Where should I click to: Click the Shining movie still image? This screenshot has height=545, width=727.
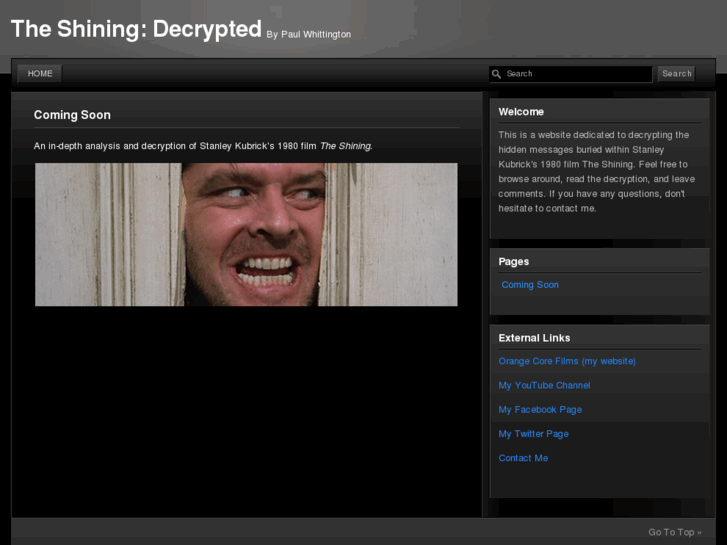(246, 234)
